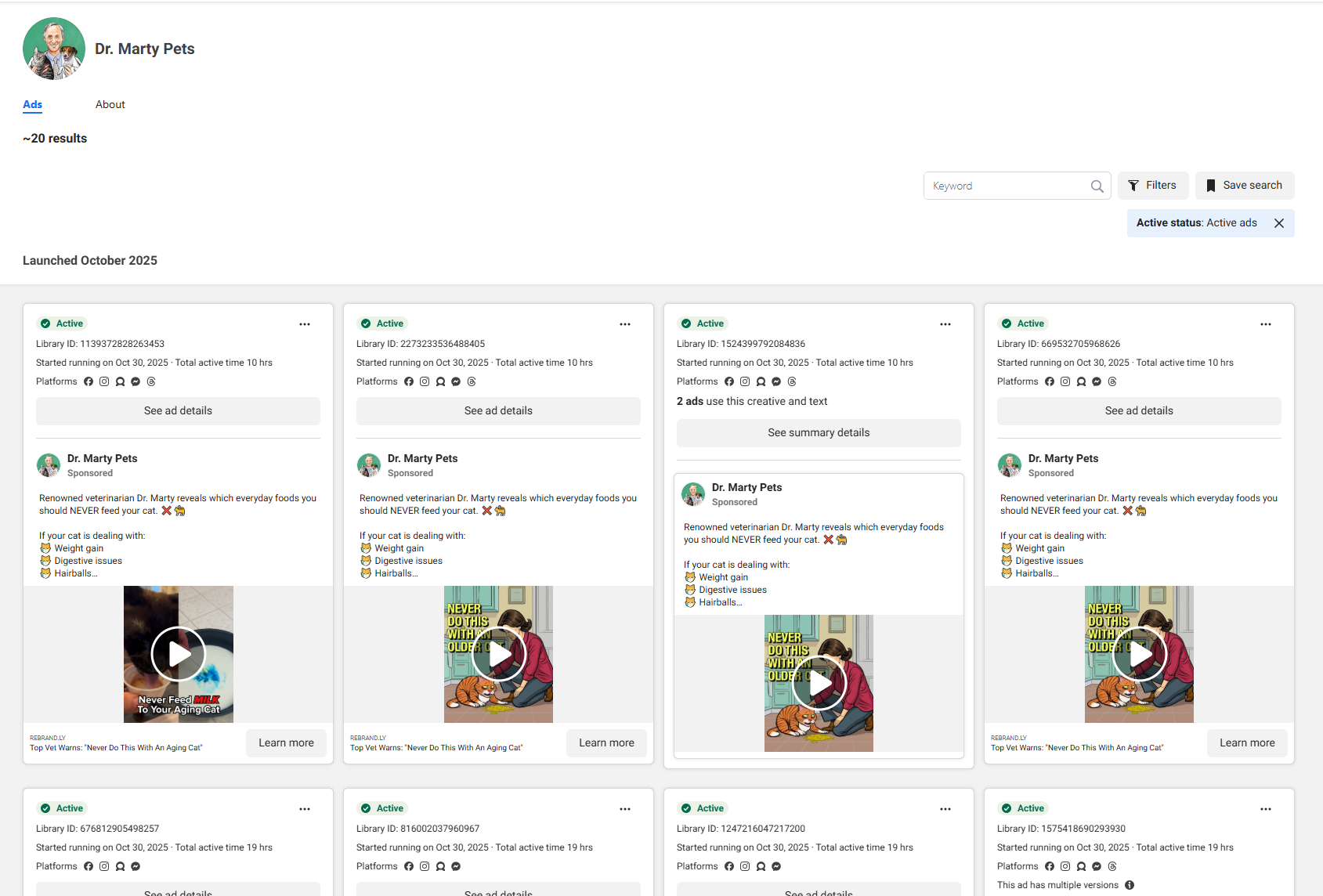Image resolution: width=1323 pixels, height=896 pixels.
Task: Play video in ad 2273233536488405
Action: coord(498,654)
